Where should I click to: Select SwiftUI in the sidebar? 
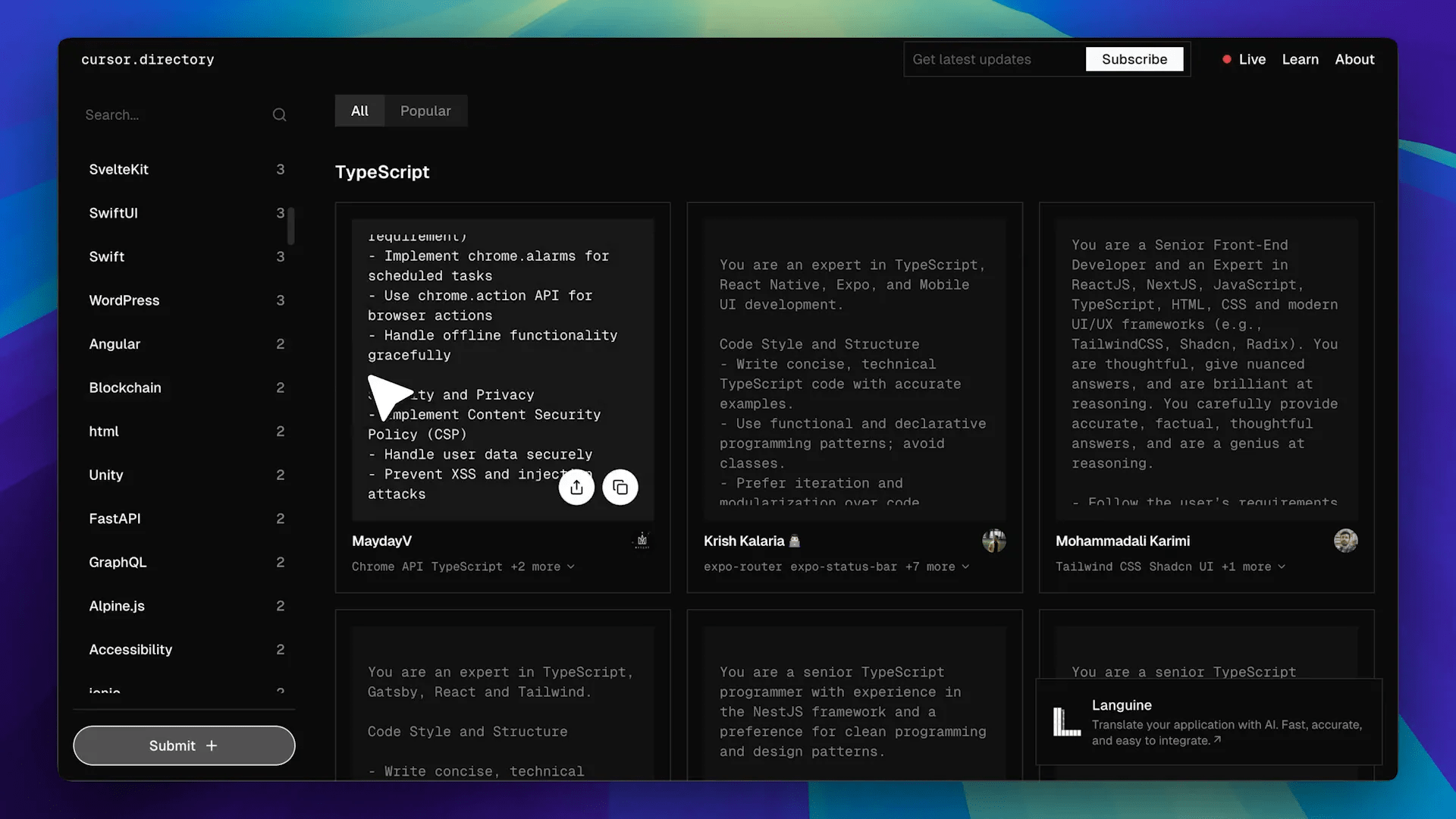[x=187, y=213]
